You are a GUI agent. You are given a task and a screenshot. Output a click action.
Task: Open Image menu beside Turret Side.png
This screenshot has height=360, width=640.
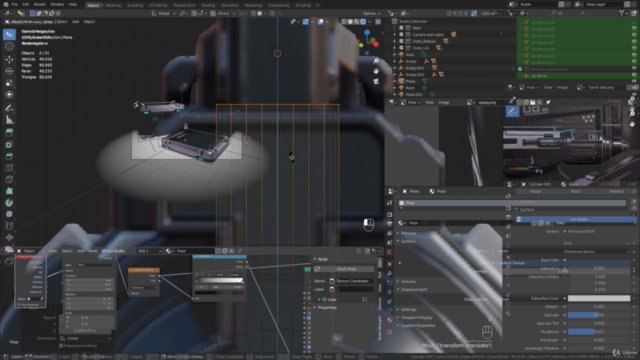tap(562, 87)
